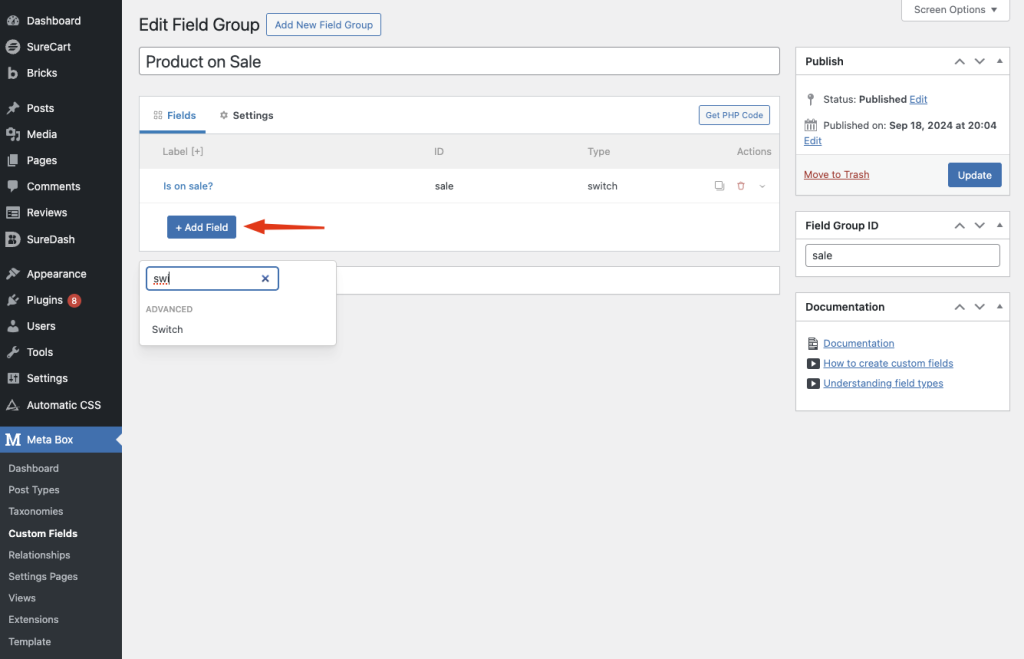1024x659 pixels.
Task: Switch to the Settings tab
Action: point(246,116)
